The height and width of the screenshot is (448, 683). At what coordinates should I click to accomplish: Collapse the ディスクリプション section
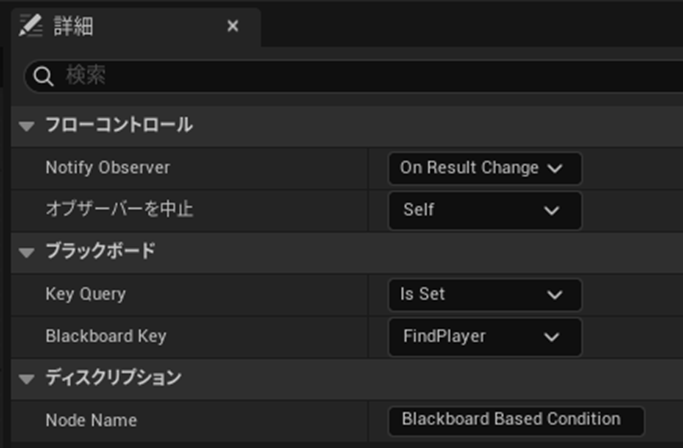(x=27, y=378)
